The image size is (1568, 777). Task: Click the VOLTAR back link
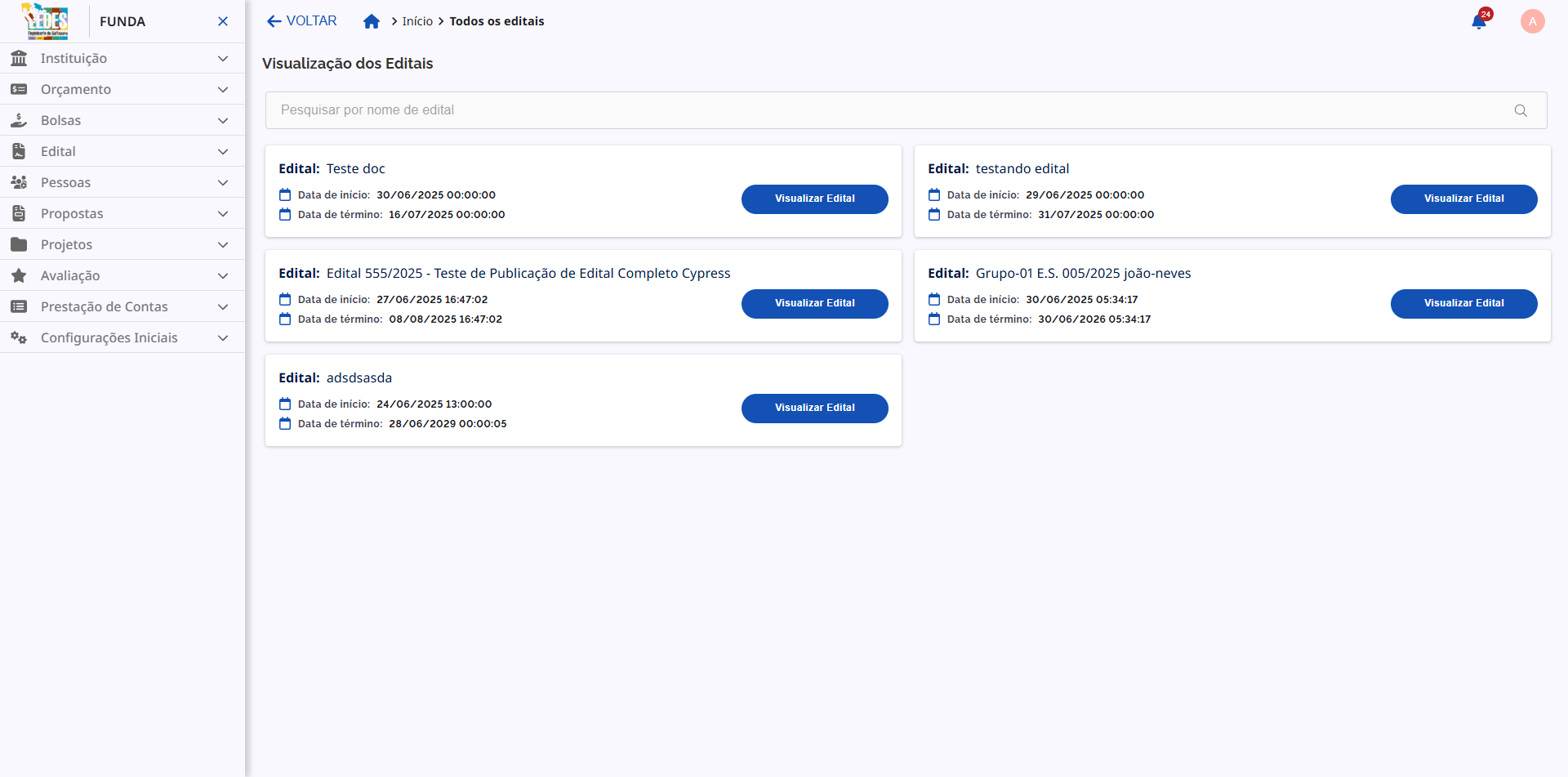pyautogui.click(x=301, y=20)
